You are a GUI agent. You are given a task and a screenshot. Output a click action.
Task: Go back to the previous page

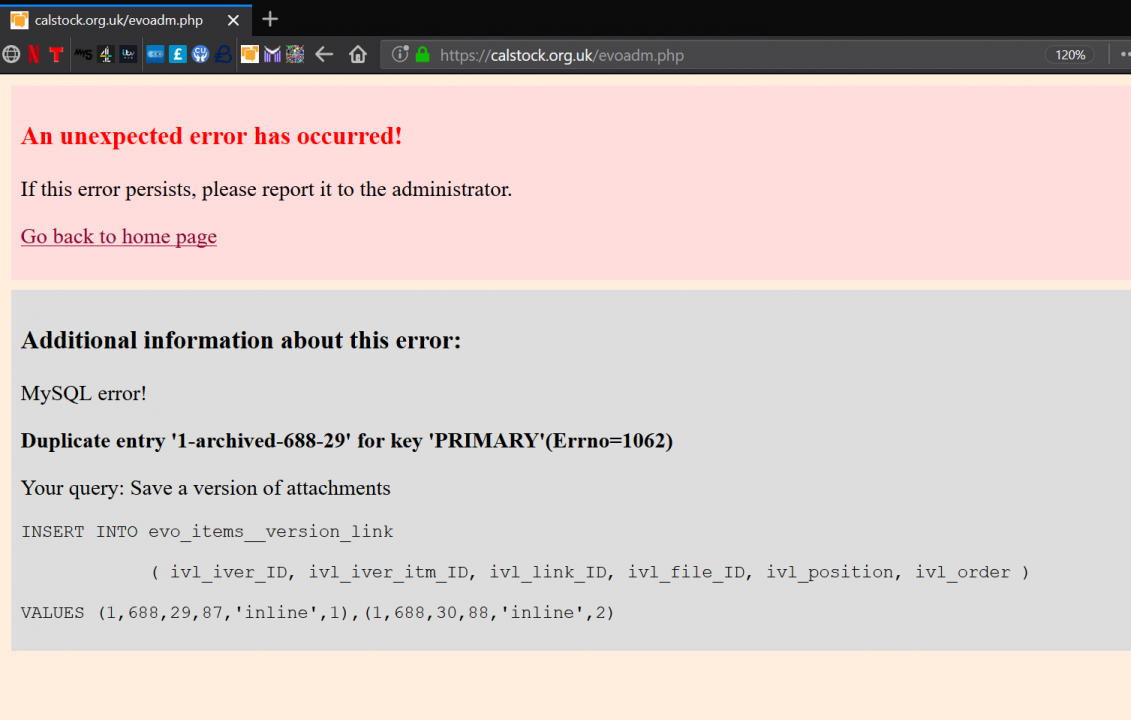coord(325,54)
